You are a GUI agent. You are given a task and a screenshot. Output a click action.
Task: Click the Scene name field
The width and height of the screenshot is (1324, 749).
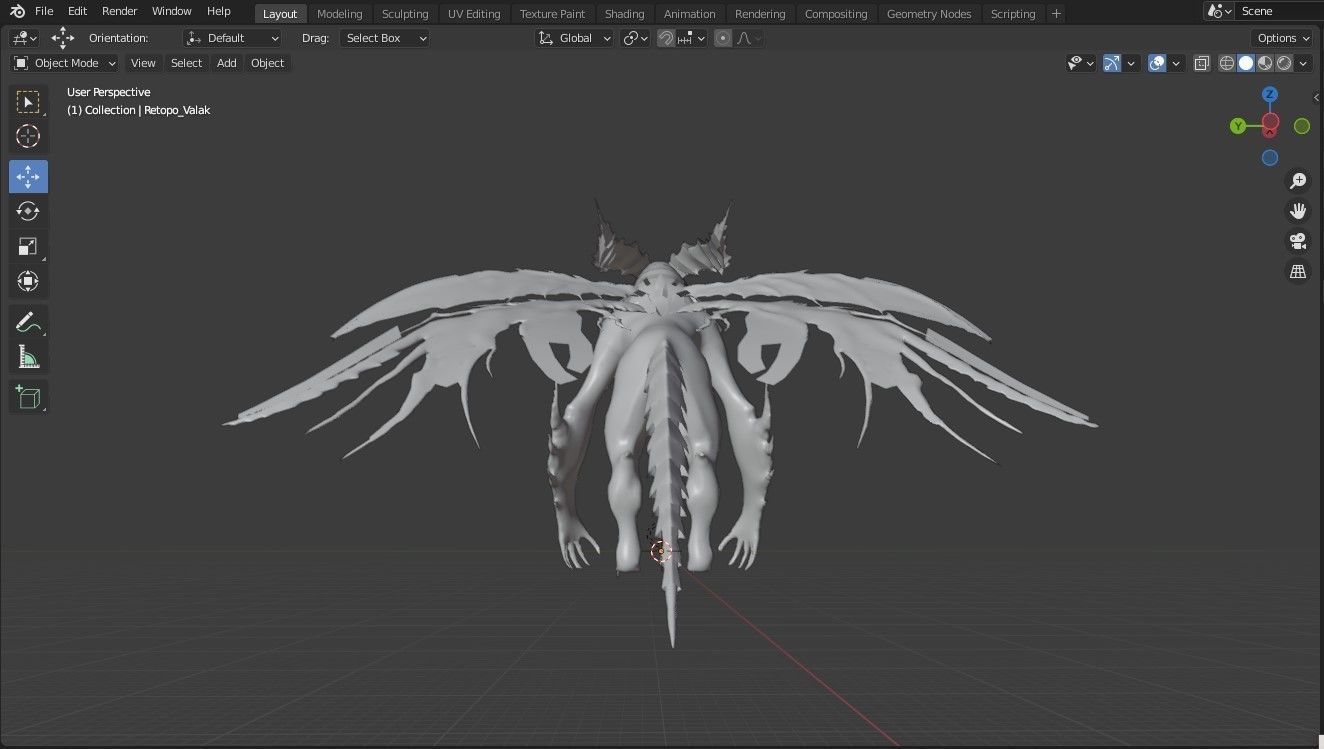coord(1278,11)
